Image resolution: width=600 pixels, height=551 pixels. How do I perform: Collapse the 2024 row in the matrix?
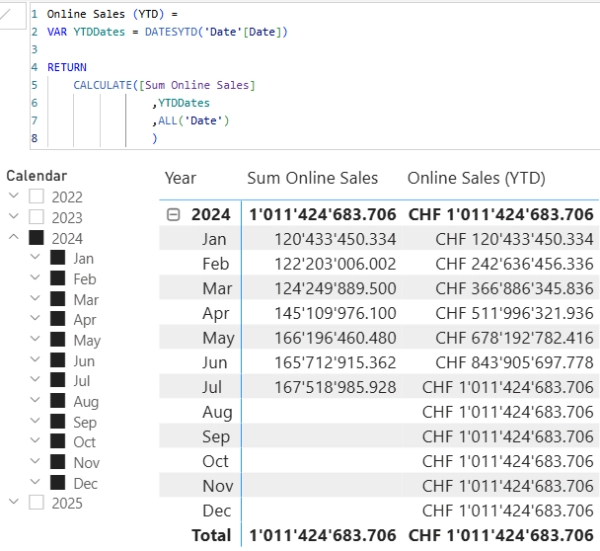[x=173, y=215]
